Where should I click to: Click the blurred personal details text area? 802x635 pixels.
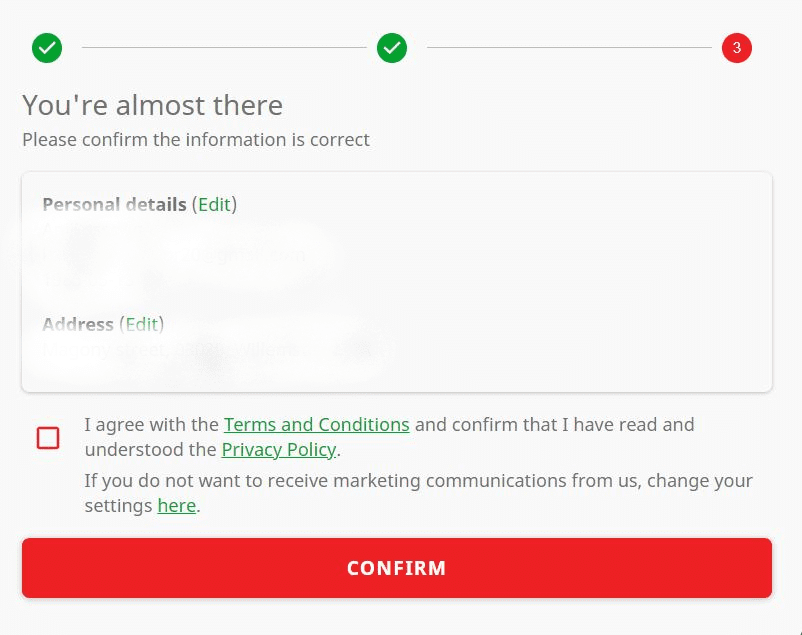pyautogui.click(x=174, y=255)
